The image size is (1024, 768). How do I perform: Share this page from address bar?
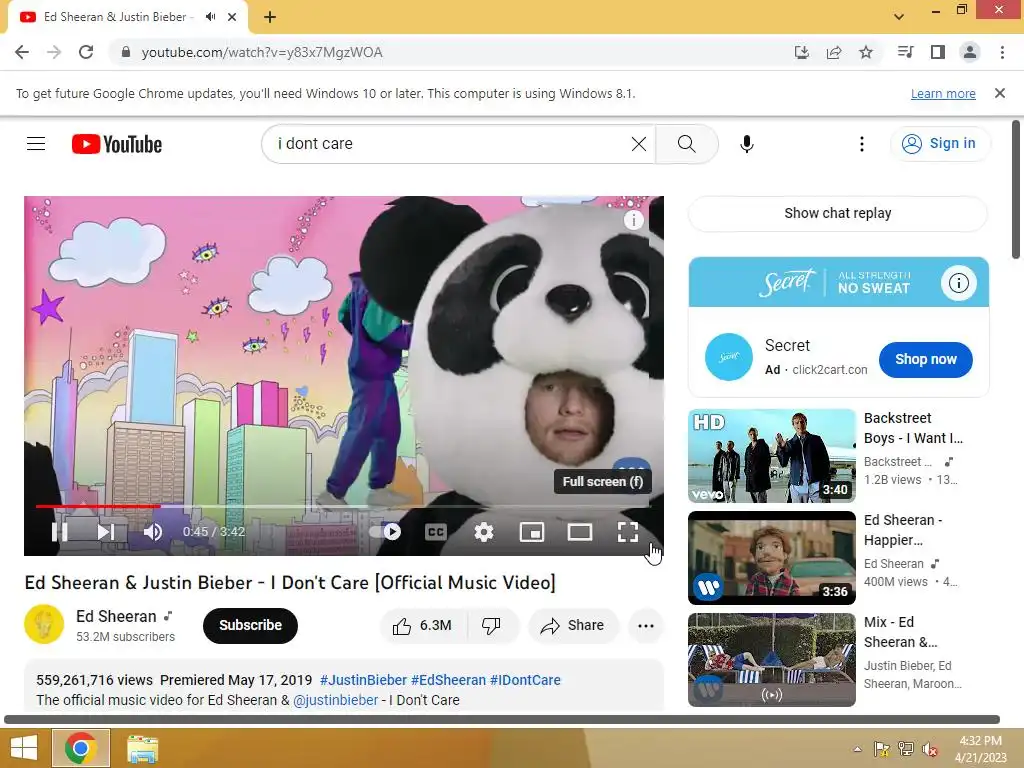(x=834, y=52)
